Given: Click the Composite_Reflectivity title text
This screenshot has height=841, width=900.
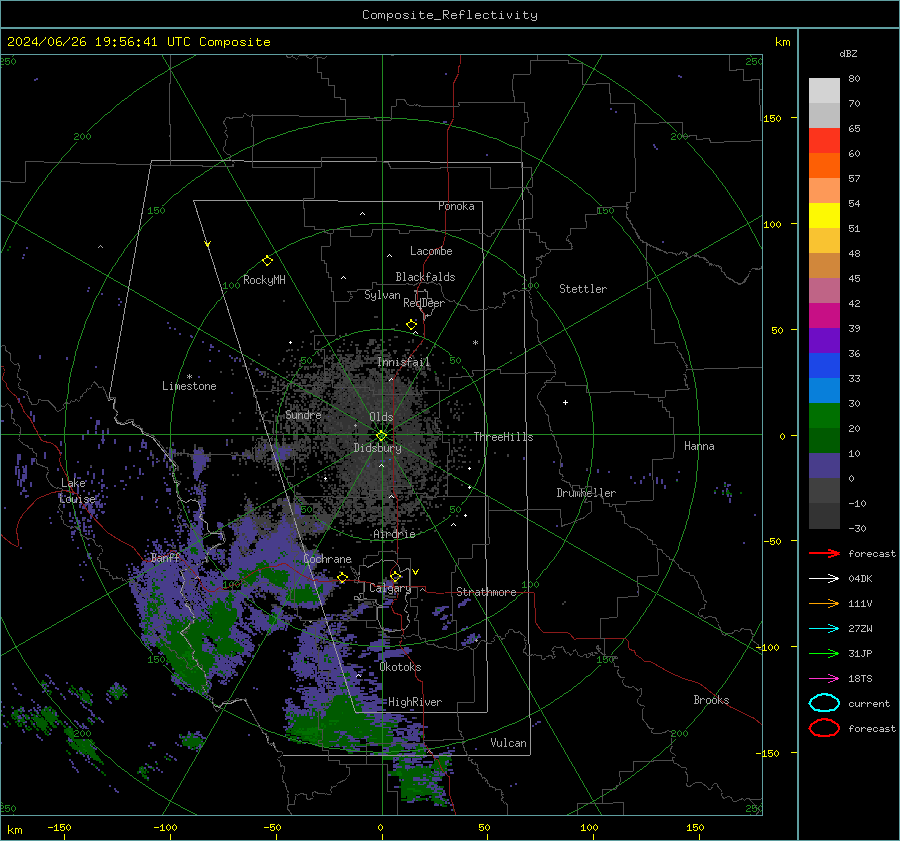Looking at the screenshot, I should point(449,15).
